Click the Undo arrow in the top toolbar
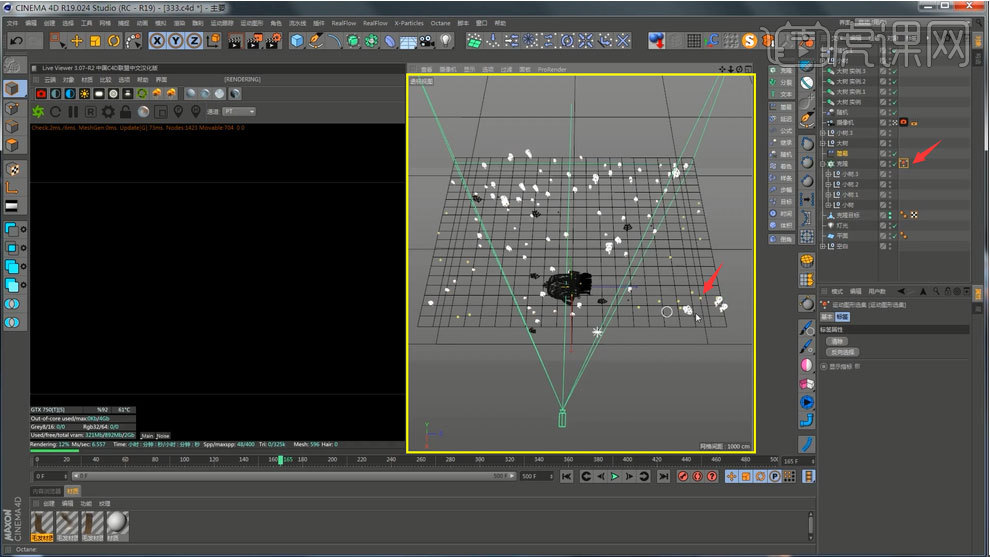This screenshot has height=557, width=990. tap(15, 41)
